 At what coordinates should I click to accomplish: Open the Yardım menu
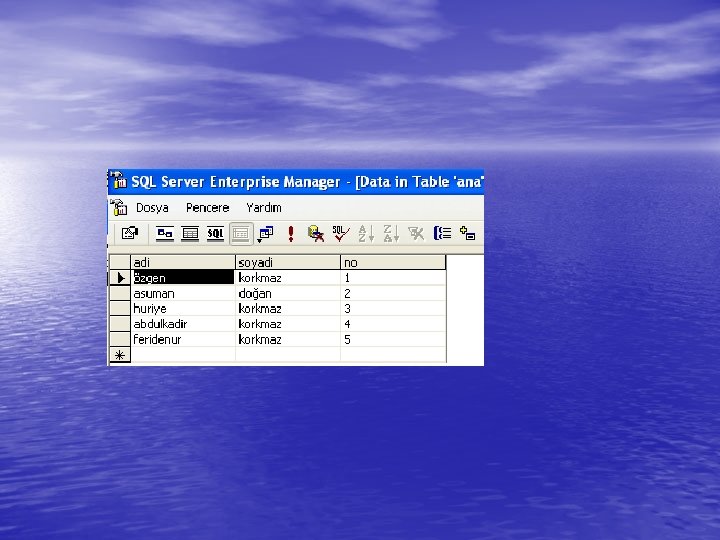(264, 208)
